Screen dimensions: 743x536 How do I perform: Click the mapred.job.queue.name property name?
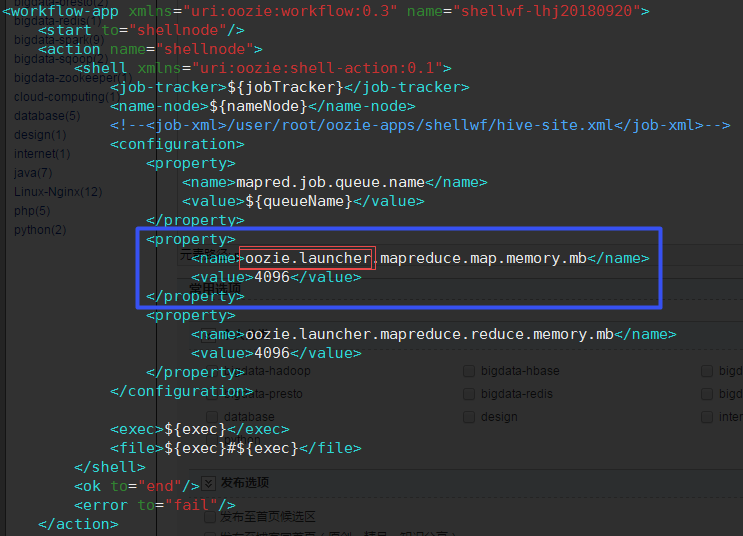pyautogui.click(x=330, y=182)
